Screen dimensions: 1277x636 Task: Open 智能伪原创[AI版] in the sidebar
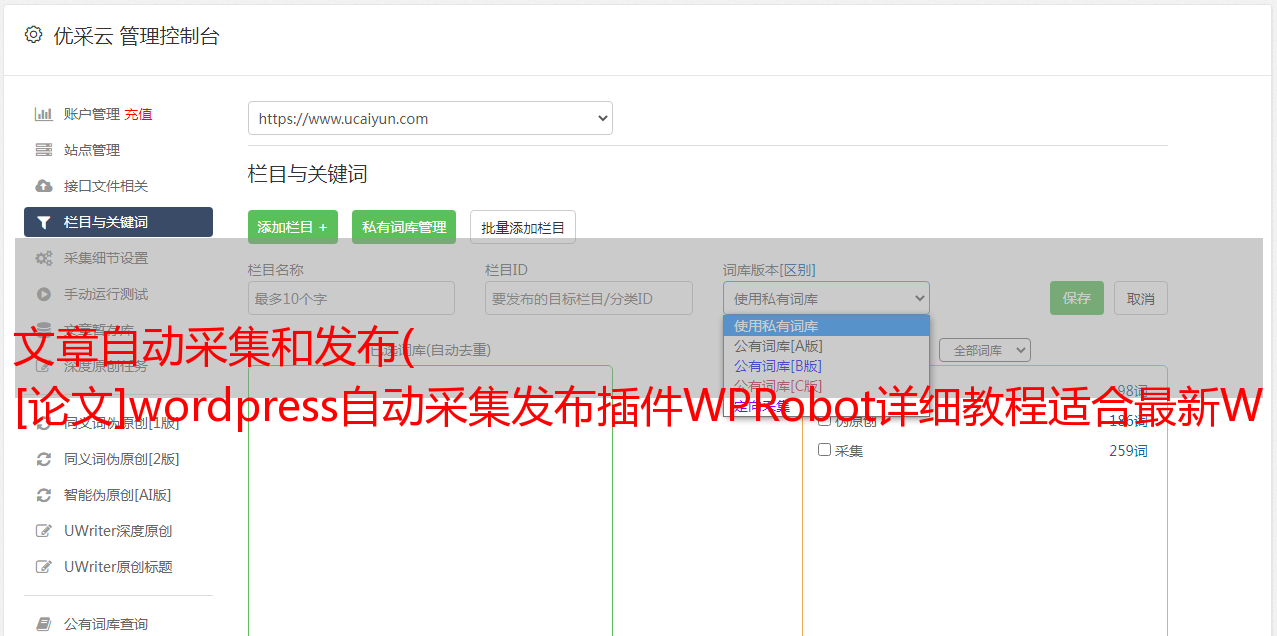(x=118, y=495)
